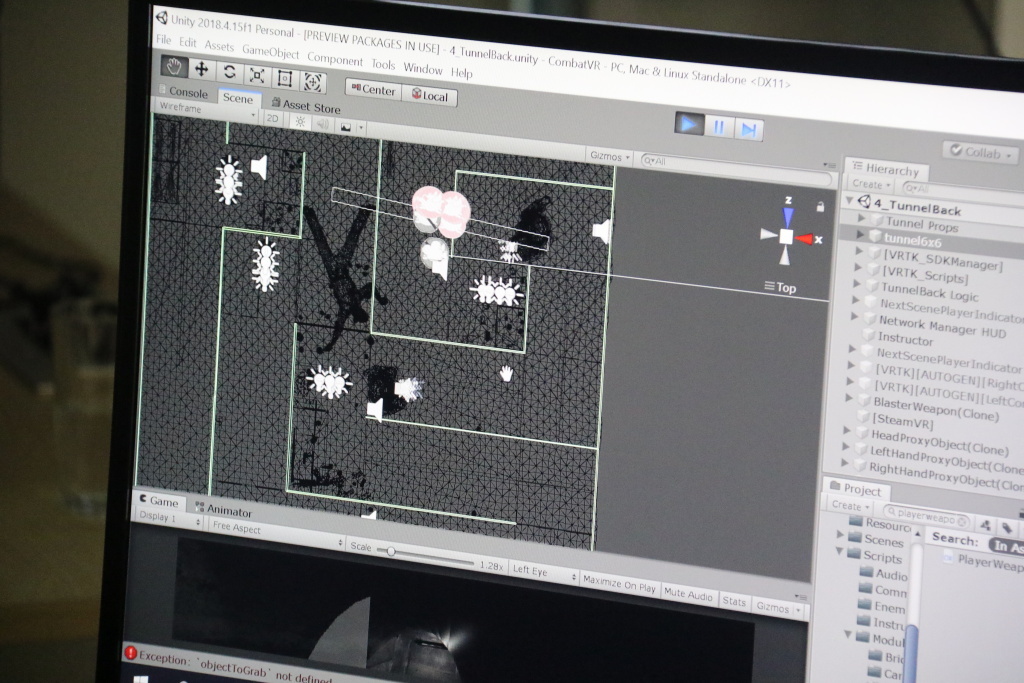Open the GameObject menu
Image resolution: width=1024 pixels, height=683 pixels.
pyautogui.click(x=270, y=50)
